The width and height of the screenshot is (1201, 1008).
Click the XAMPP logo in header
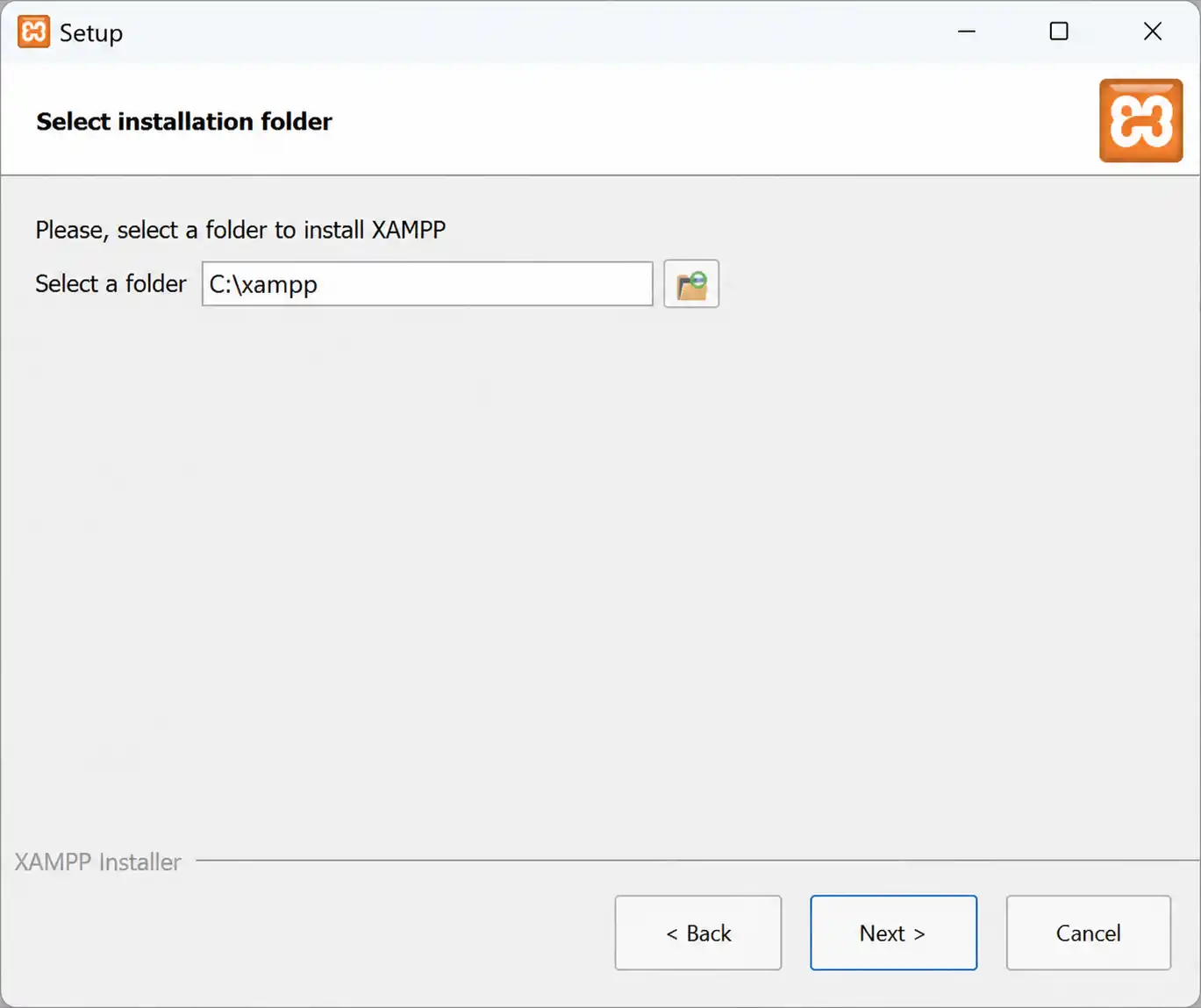[x=1140, y=121]
